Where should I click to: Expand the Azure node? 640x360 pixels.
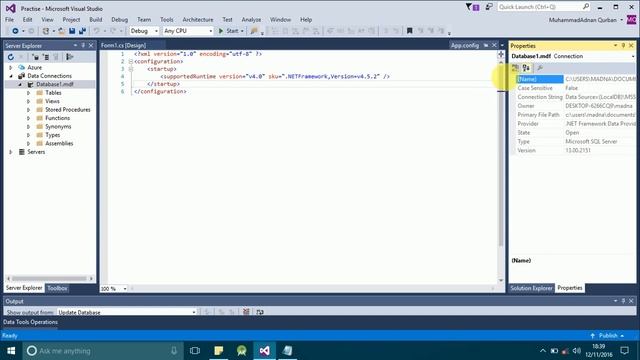11,67
